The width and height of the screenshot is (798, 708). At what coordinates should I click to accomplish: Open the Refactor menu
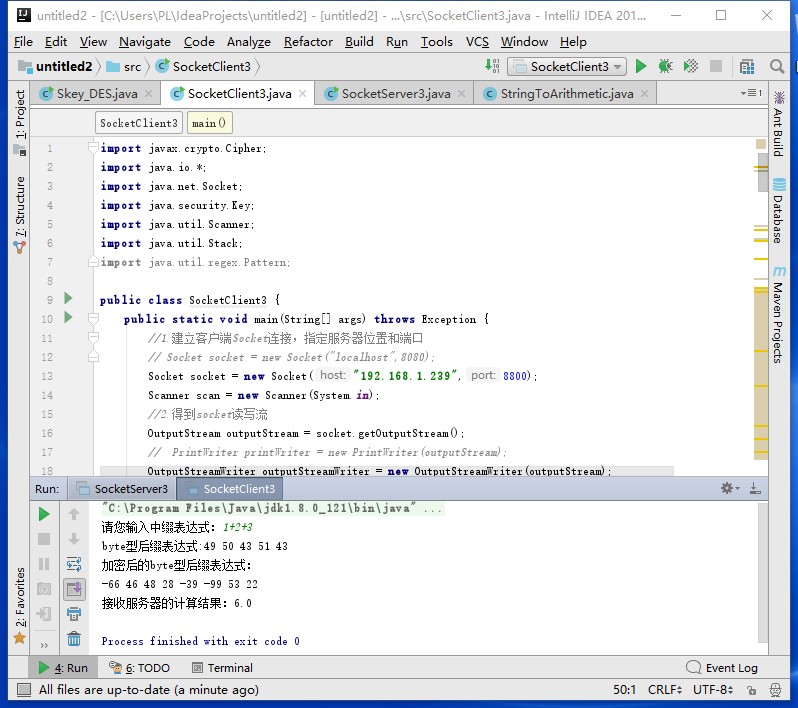(308, 42)
